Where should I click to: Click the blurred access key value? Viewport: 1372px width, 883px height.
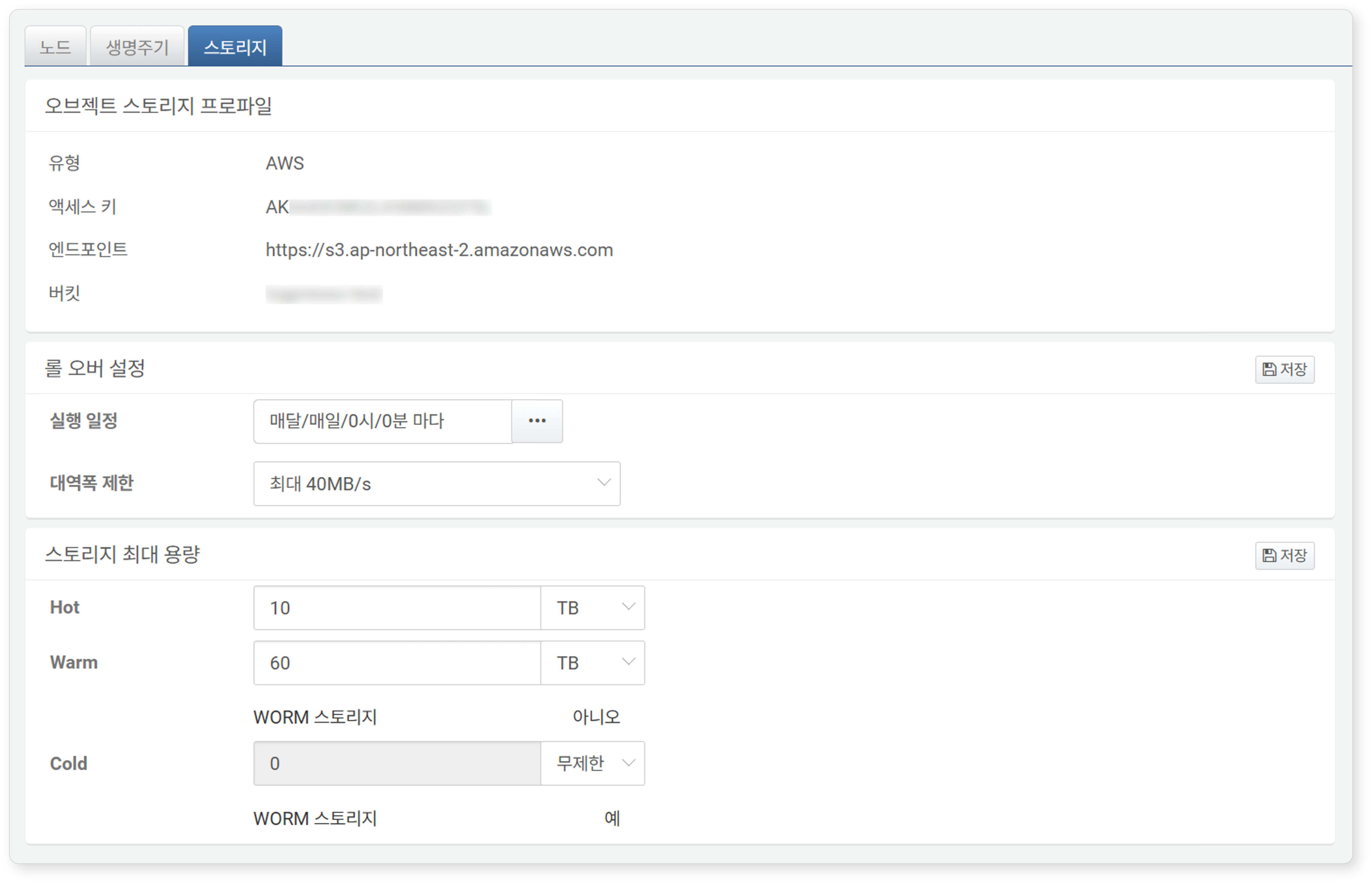click(x=379, y=207)
